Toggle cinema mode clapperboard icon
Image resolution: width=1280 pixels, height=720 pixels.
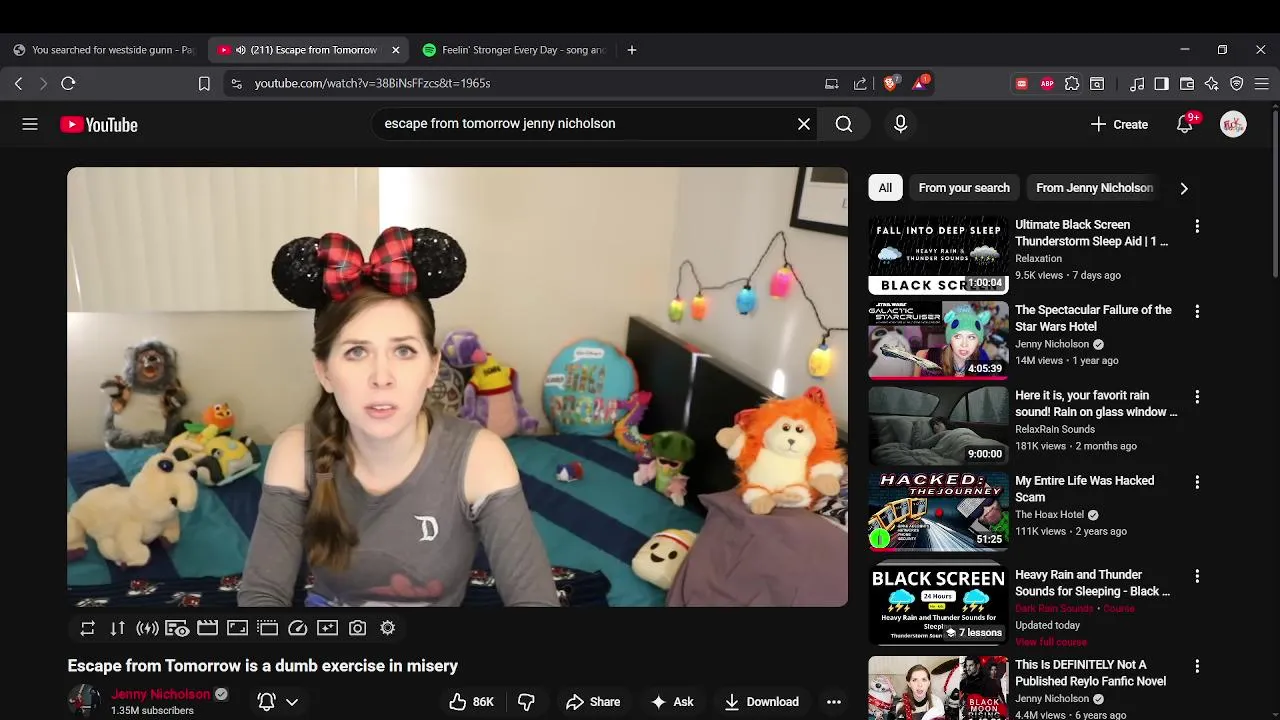[207, 628]
